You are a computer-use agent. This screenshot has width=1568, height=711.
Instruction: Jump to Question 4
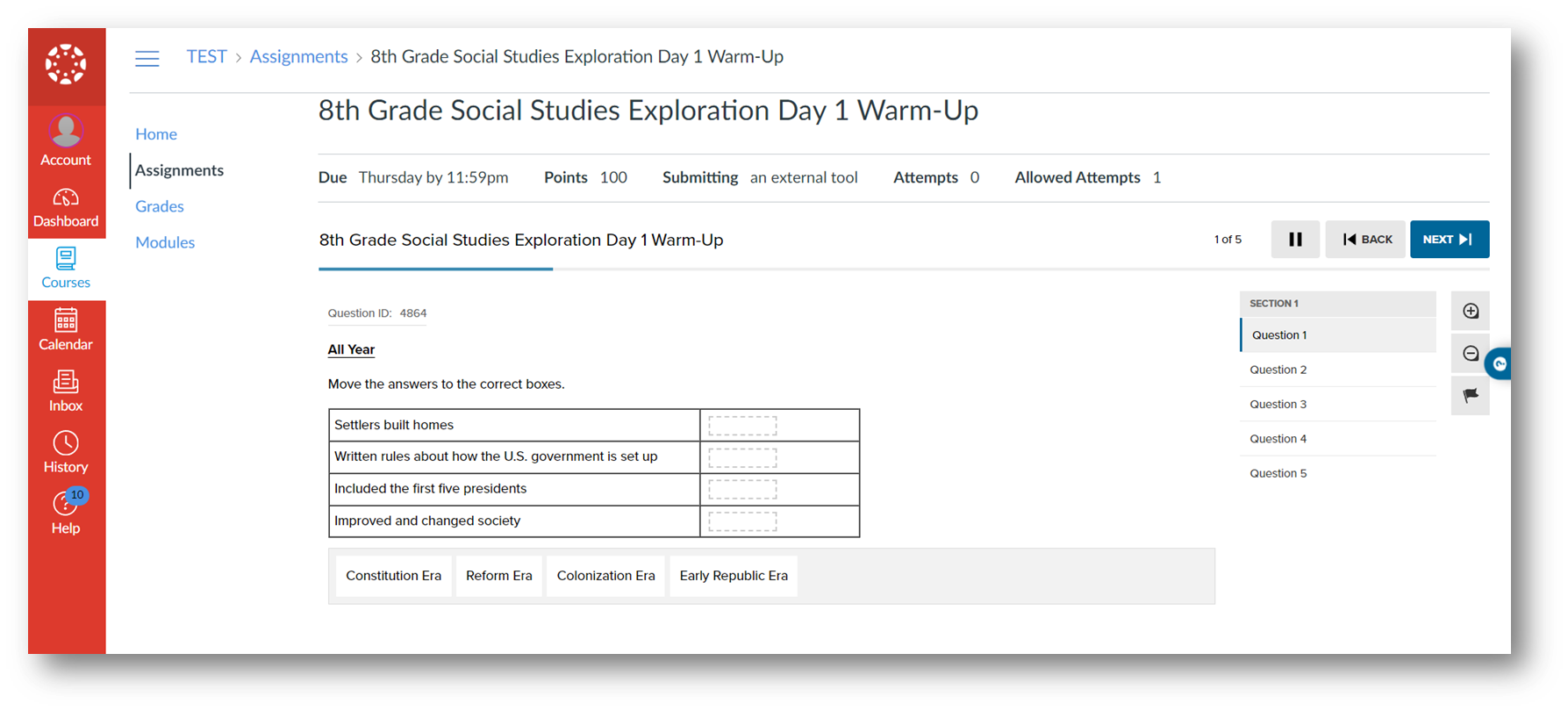[1338, 439]
